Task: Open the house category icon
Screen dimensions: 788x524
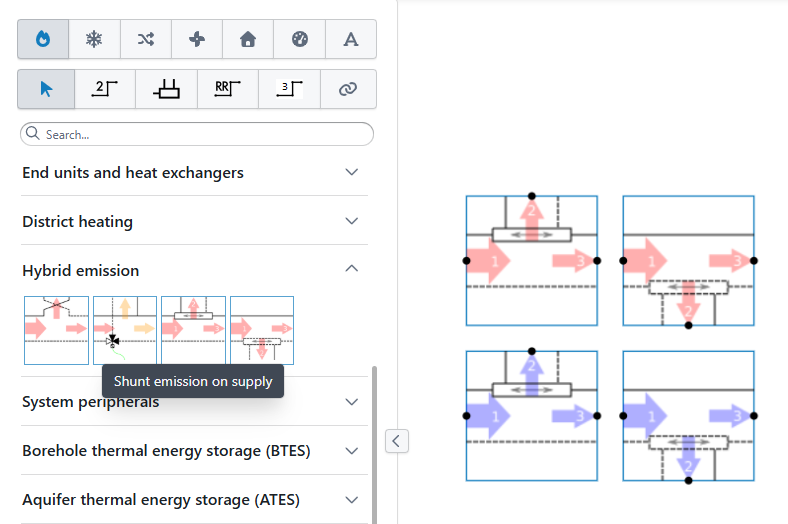Action: click(x=248, y=39)
